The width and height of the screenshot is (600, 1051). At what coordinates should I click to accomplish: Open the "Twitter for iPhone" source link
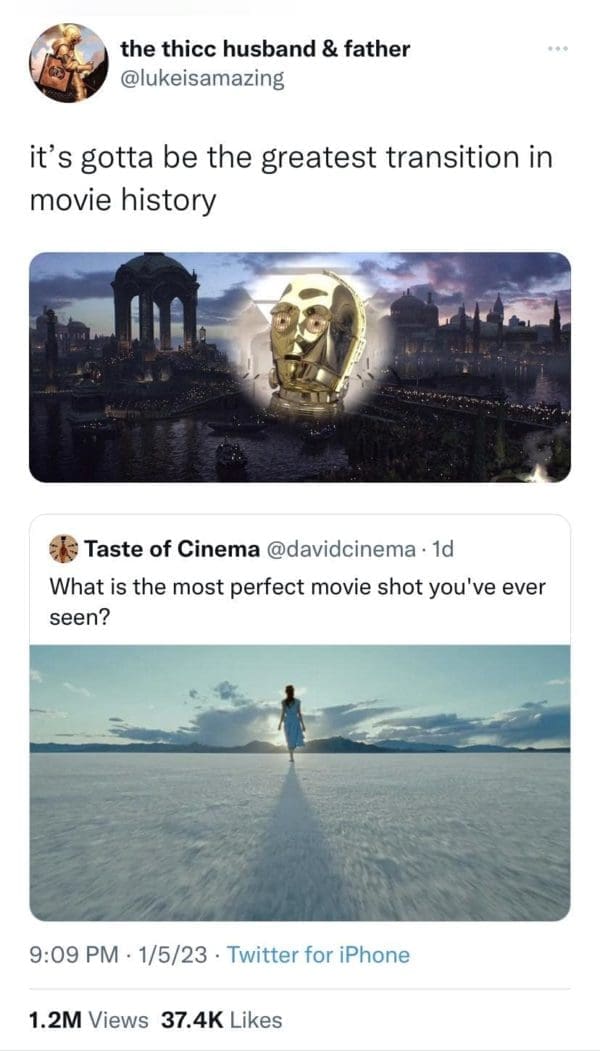(318, 955)
